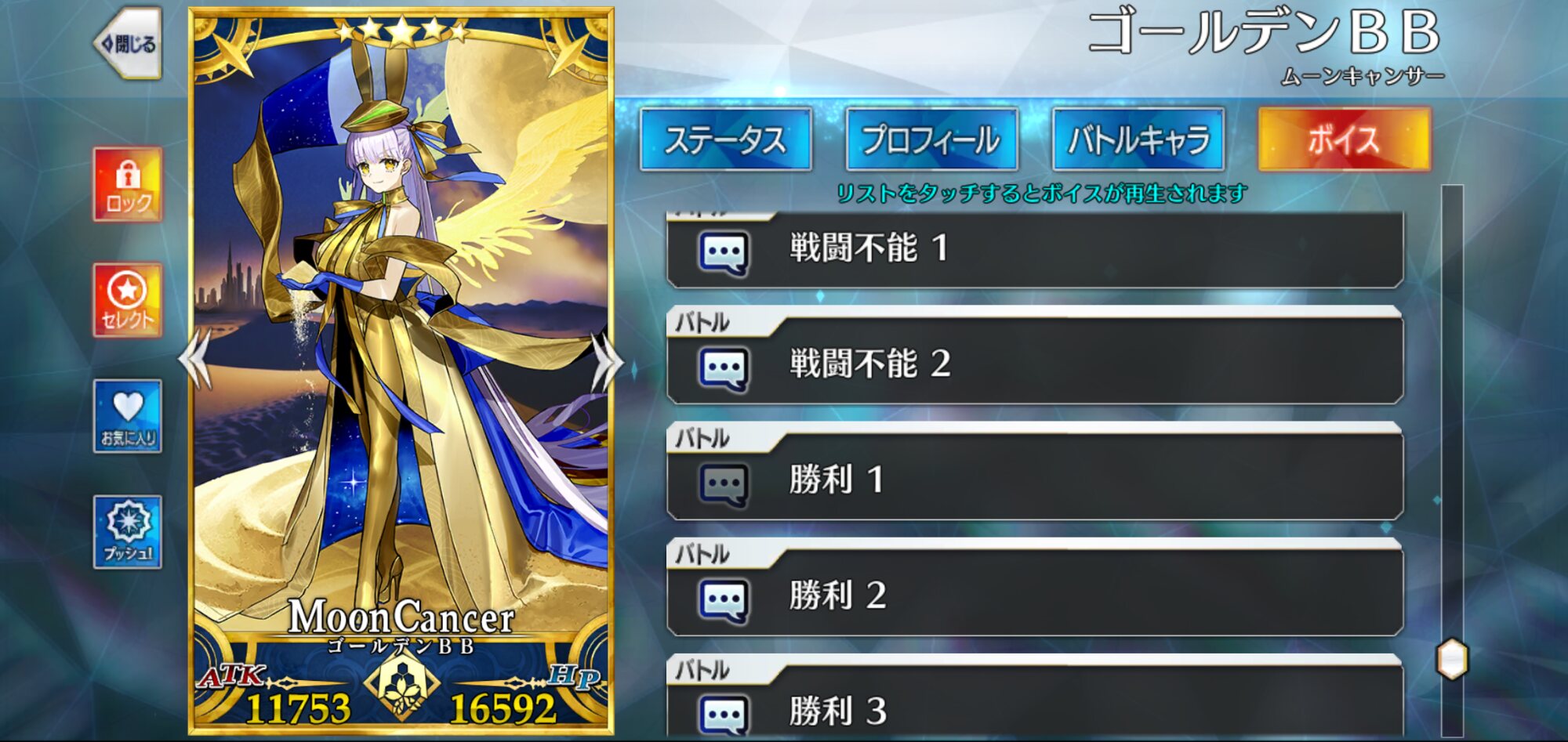Show next servant with right arrow
1568x742 pixels.
point(607,360)
